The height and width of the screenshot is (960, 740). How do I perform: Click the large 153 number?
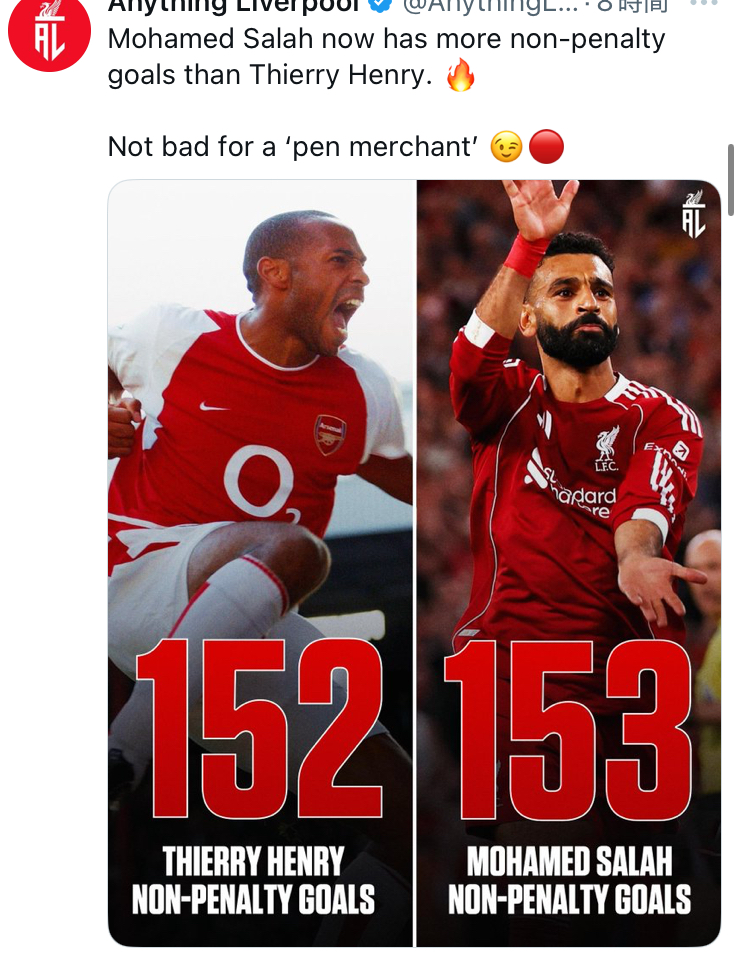point(569,730)
